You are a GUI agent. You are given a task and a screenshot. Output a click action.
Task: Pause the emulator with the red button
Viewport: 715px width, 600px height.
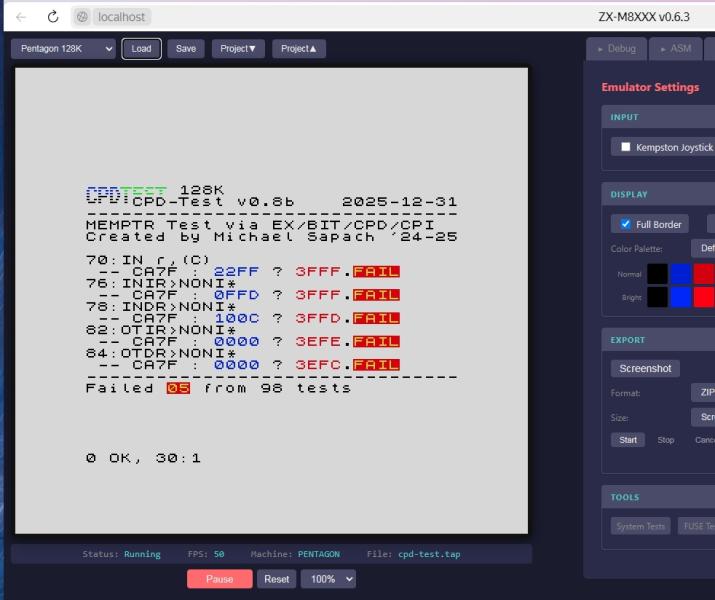[219, 579]
